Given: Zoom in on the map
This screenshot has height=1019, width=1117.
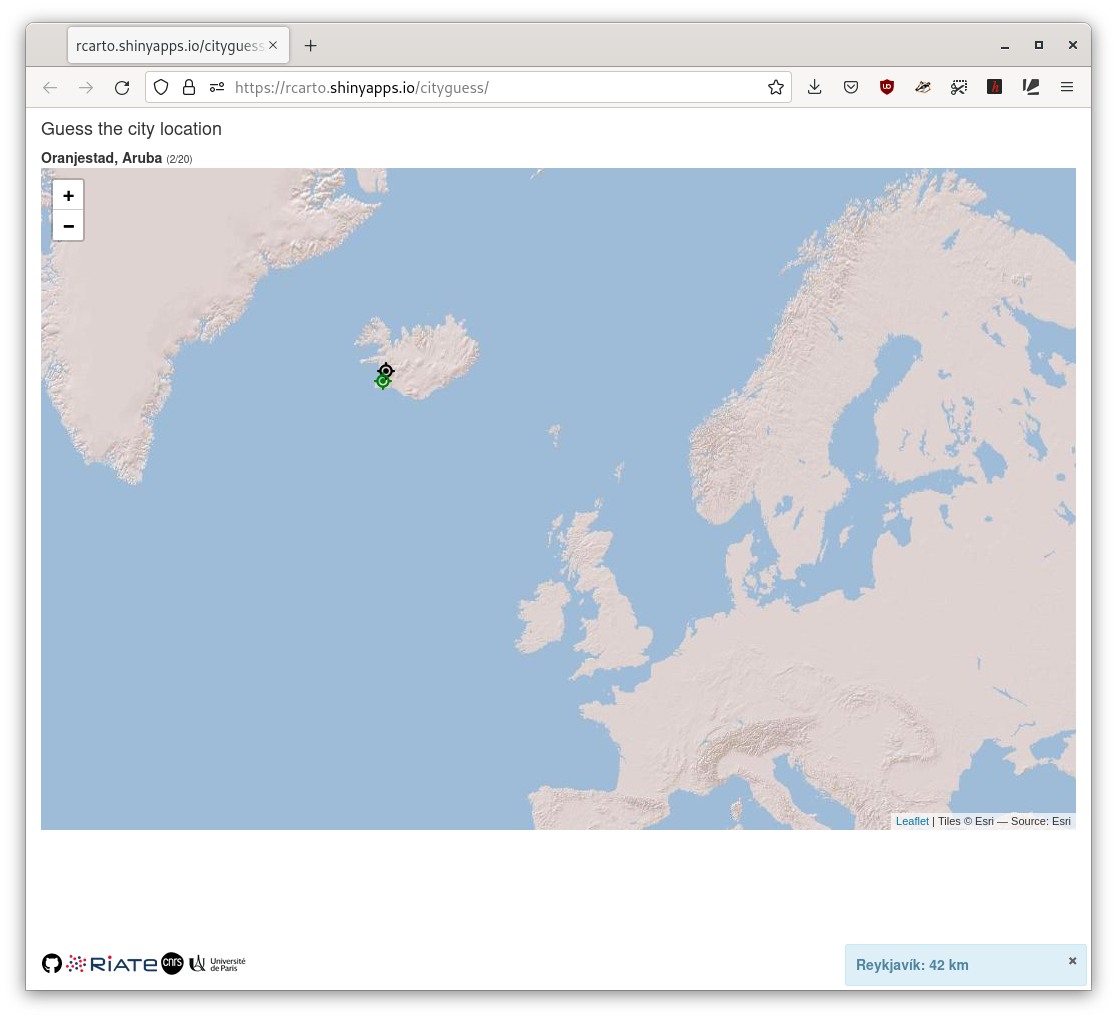Looking at the screenshot, I should point(68,196).
